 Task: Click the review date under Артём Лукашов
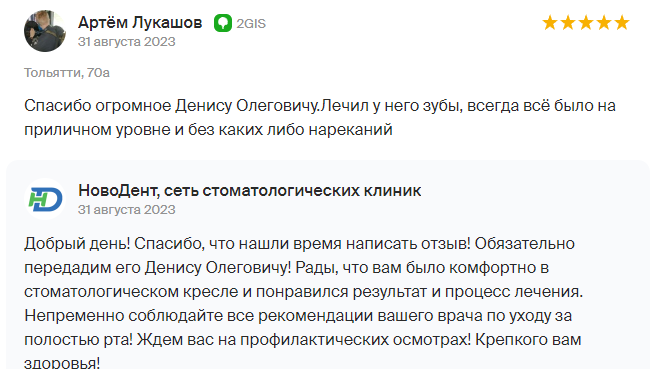point(127,42)
